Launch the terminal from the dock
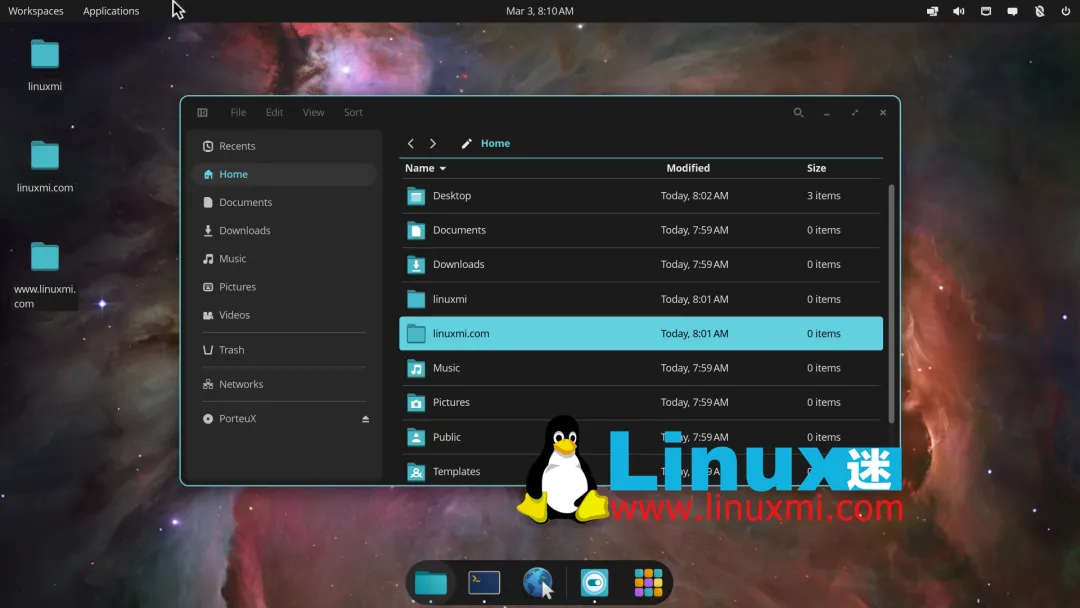Viewport: 1080px width, 608px height. click(x=484, y=583)
